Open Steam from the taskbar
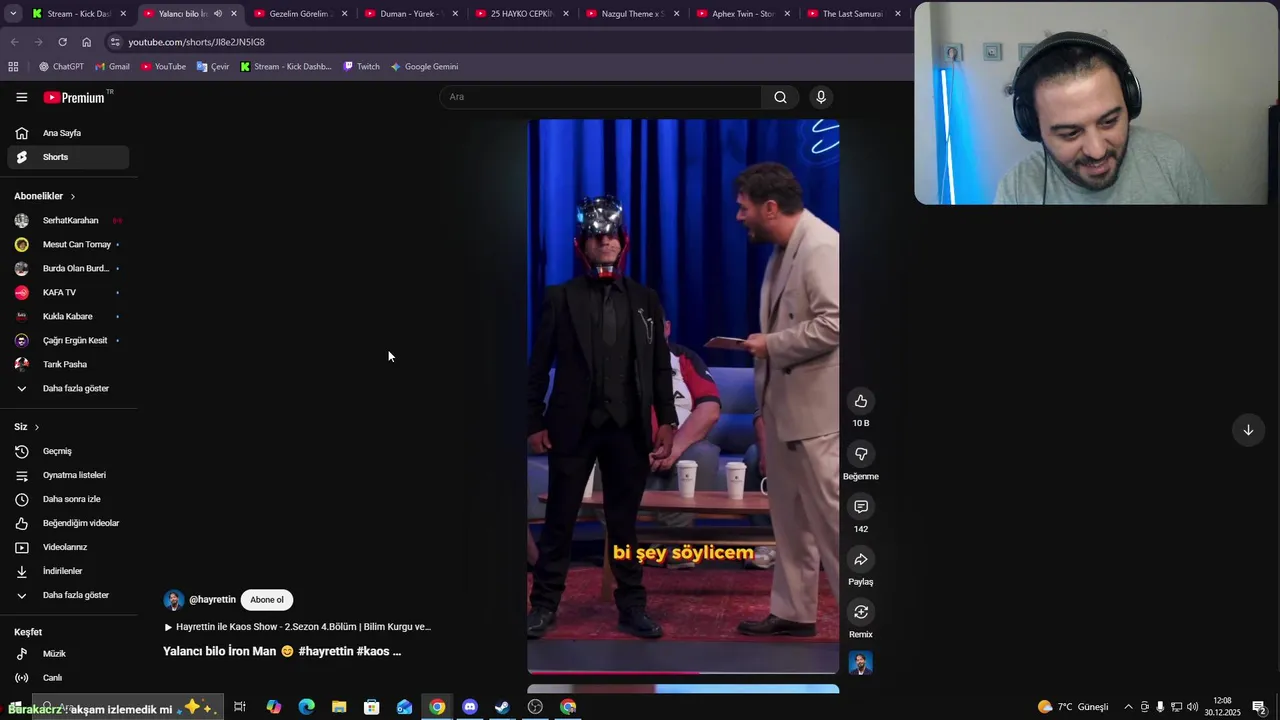 click(x=502, y=707)
